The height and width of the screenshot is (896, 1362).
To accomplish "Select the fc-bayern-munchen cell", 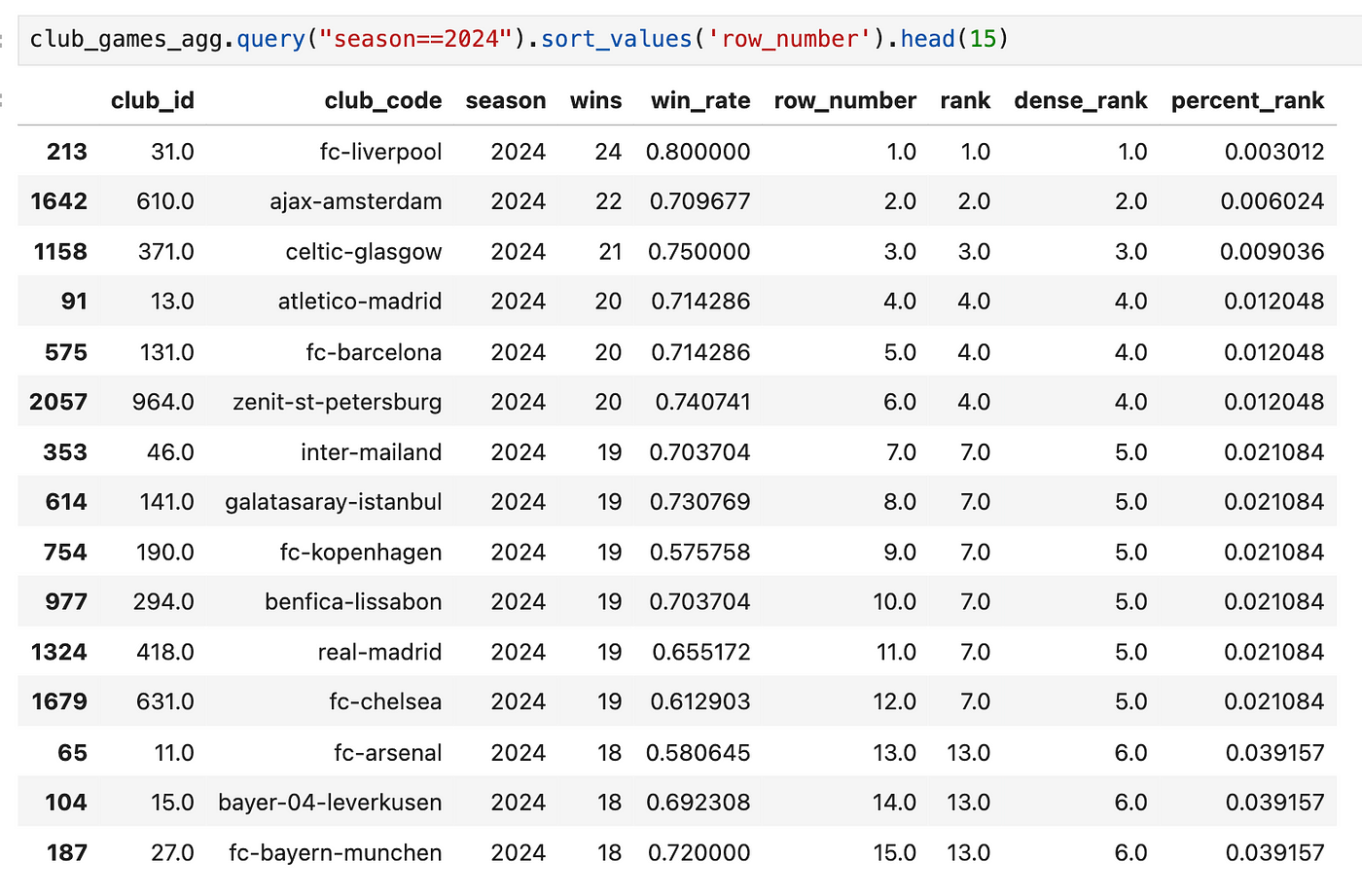I will (336, 853).
